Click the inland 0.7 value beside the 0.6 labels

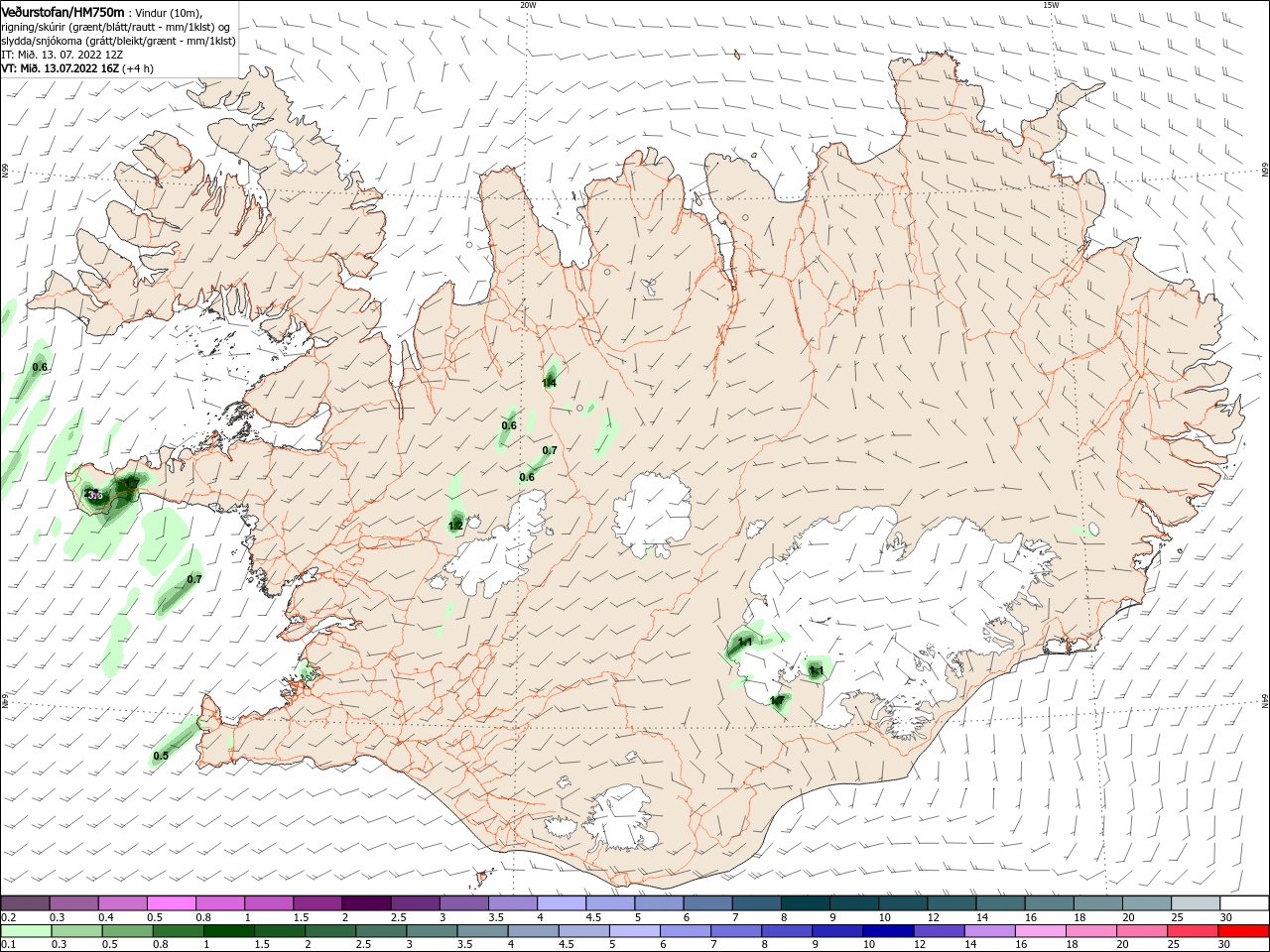[x=550, y=450]
